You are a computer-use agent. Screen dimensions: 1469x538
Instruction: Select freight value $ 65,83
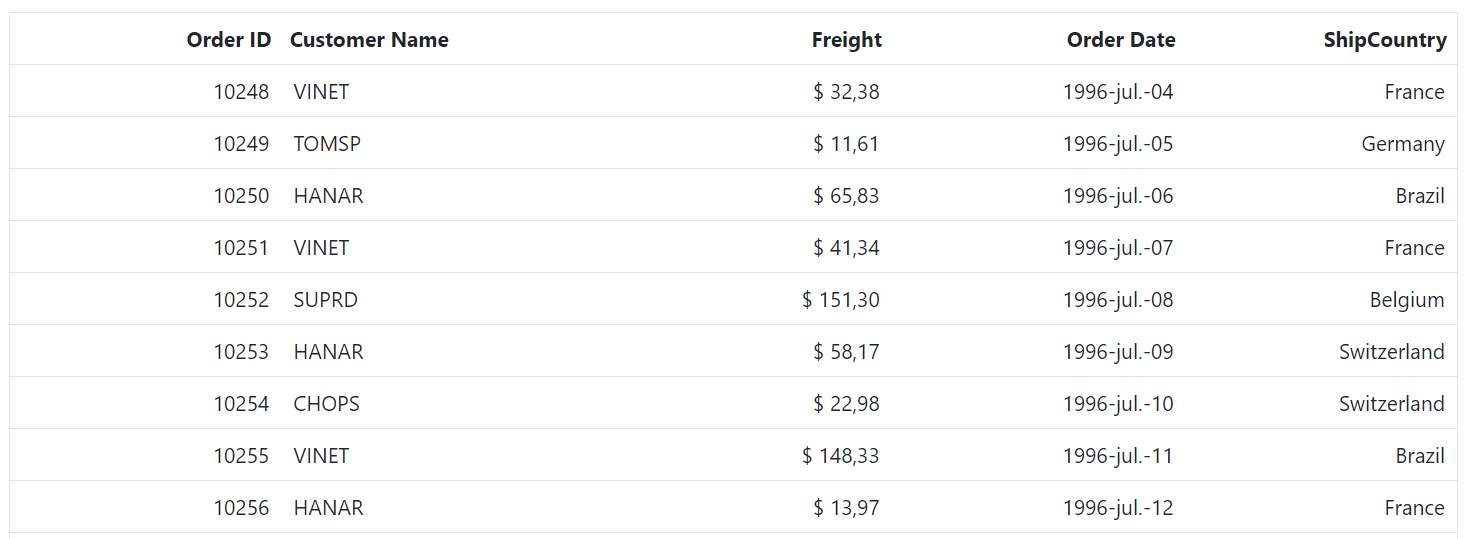846,196
